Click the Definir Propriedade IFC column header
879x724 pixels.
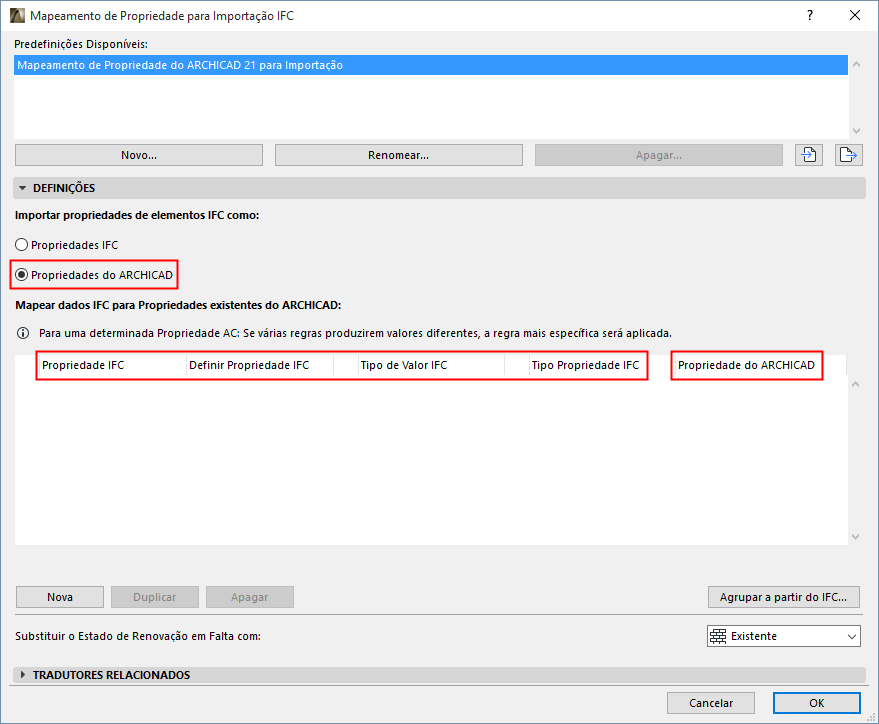(260, 365)
